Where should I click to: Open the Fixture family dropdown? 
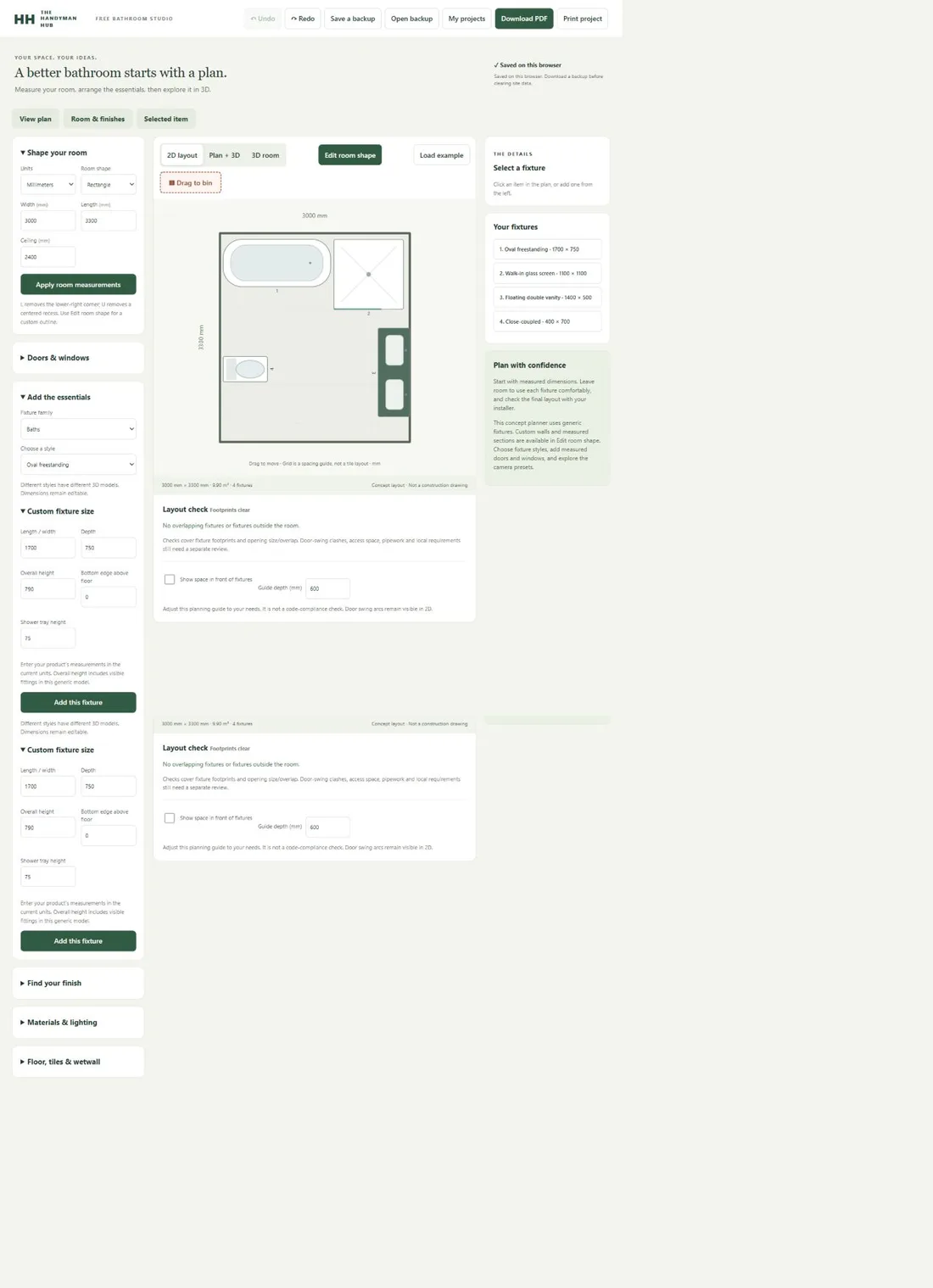point(78,429)
